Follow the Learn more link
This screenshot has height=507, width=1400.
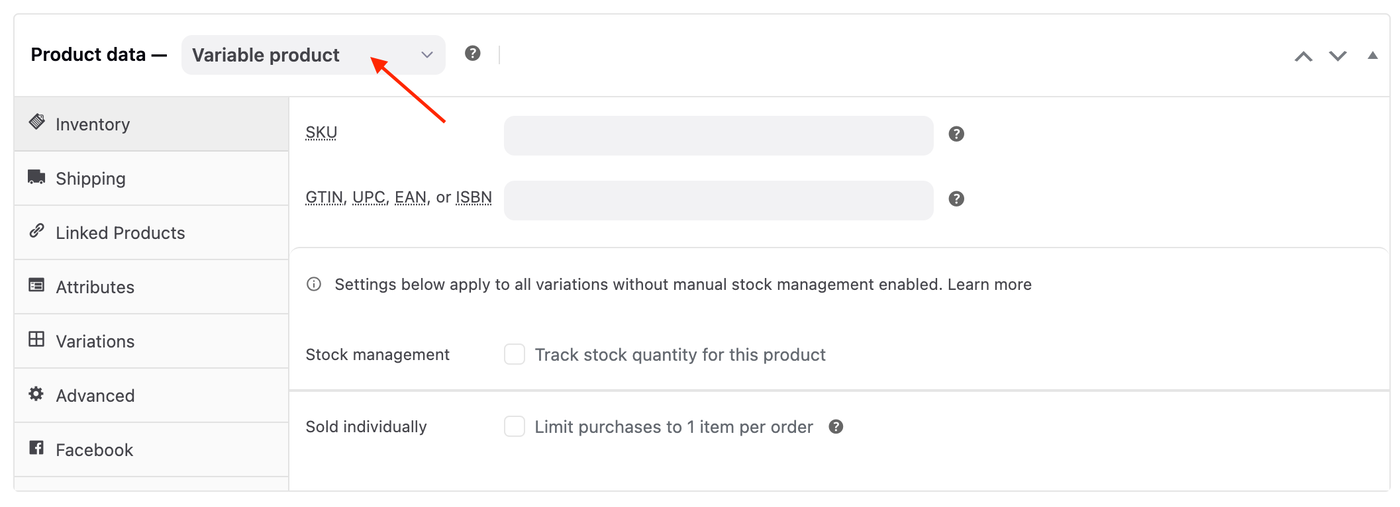tap(989, 284)
